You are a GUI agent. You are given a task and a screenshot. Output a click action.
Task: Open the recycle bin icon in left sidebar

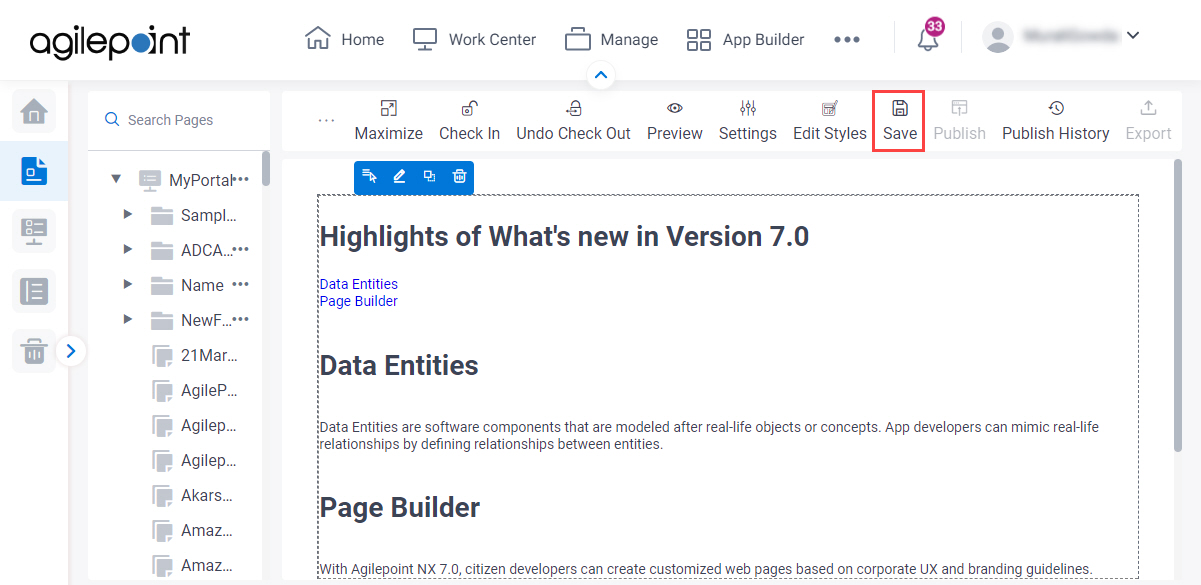tap(34, 351)
